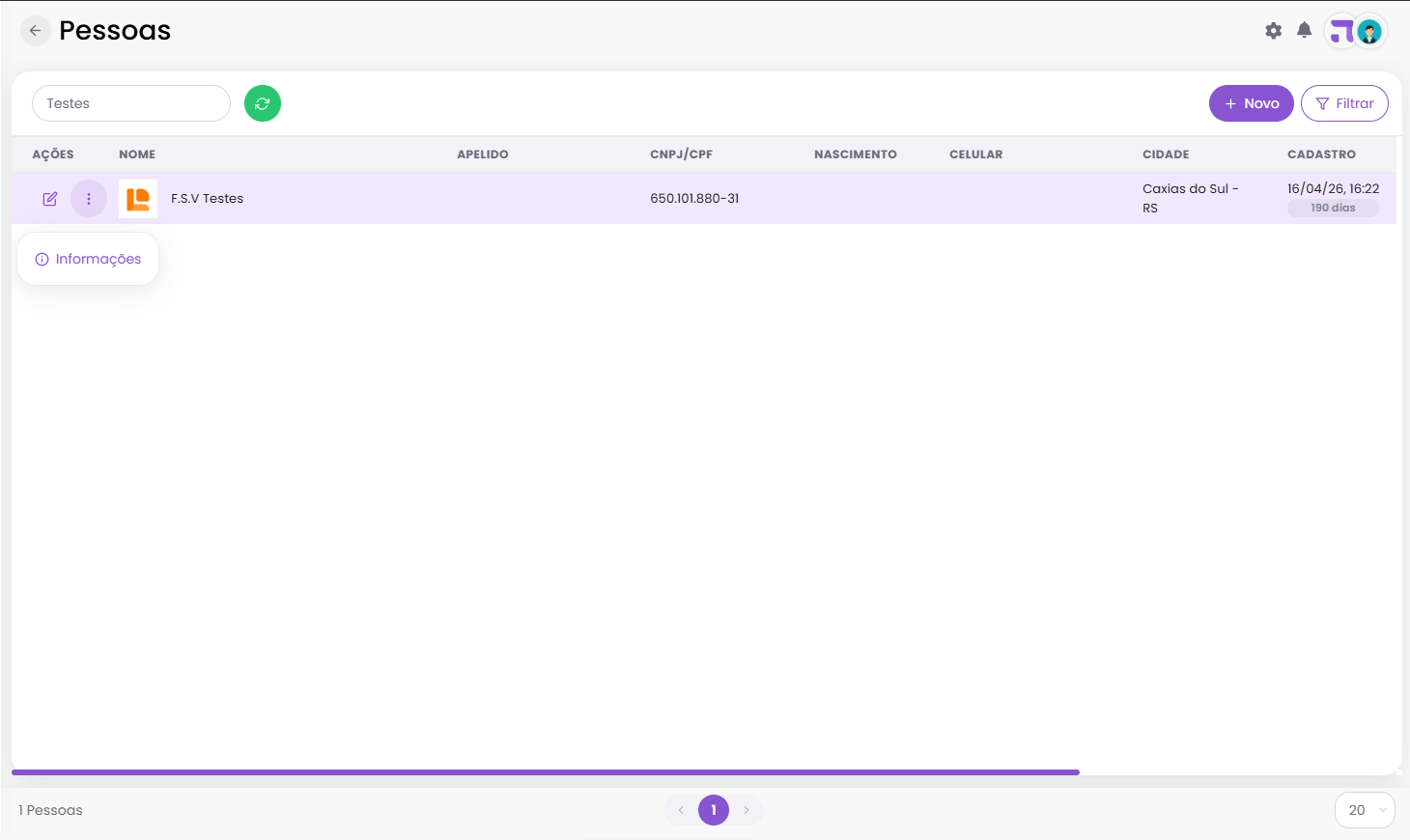Select Informações from the popup menu
The image size is (1410, 840).
tap(88, 259)
